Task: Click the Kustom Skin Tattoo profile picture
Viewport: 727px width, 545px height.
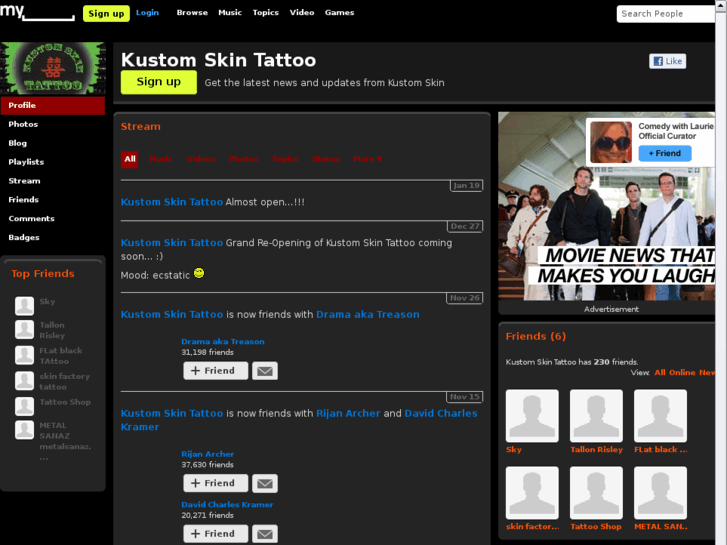Action: pyautogui.click(x=53, y=68)
